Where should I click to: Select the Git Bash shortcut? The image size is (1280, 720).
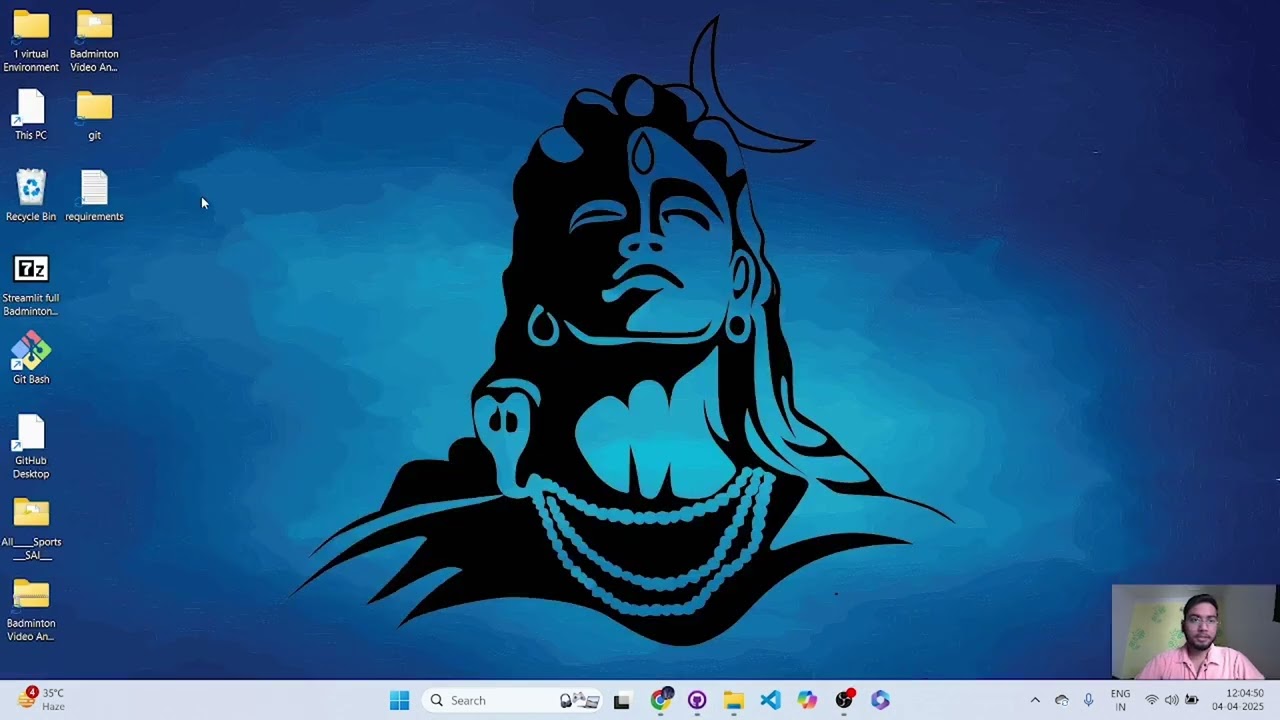click(x=31, y=359)
